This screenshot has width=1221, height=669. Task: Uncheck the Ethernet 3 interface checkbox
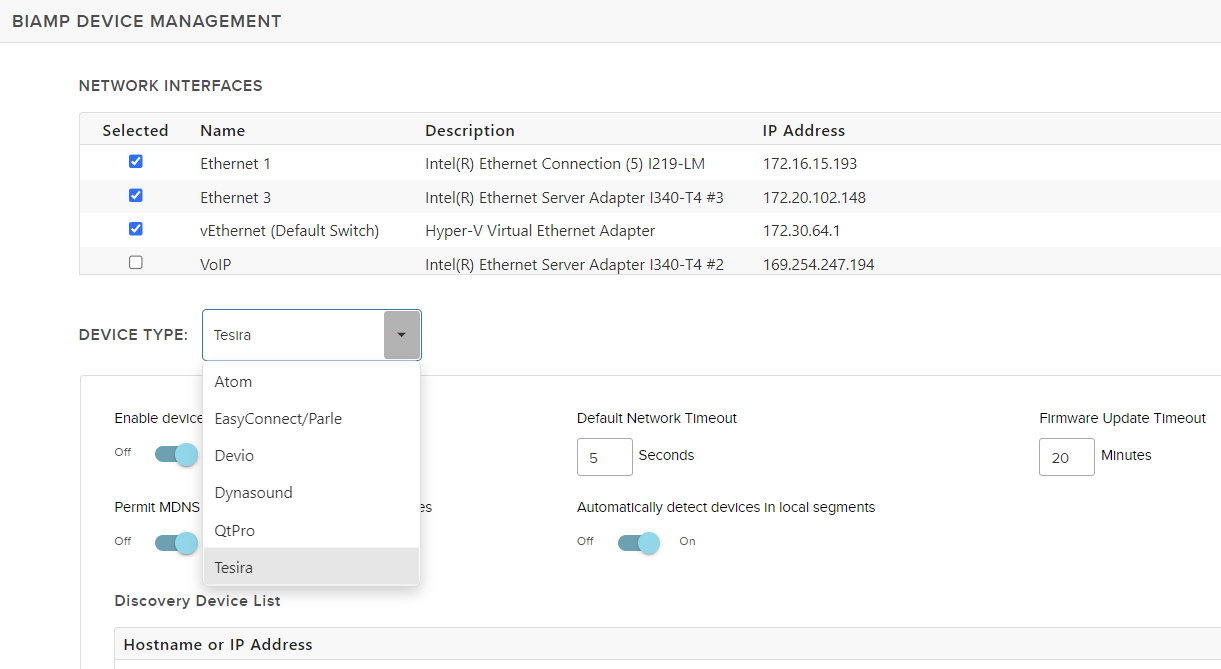[x=136, y=195]
